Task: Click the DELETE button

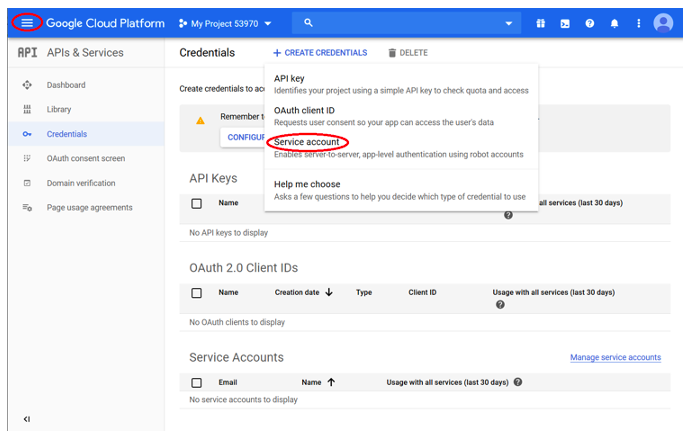Action: [408, 53]
